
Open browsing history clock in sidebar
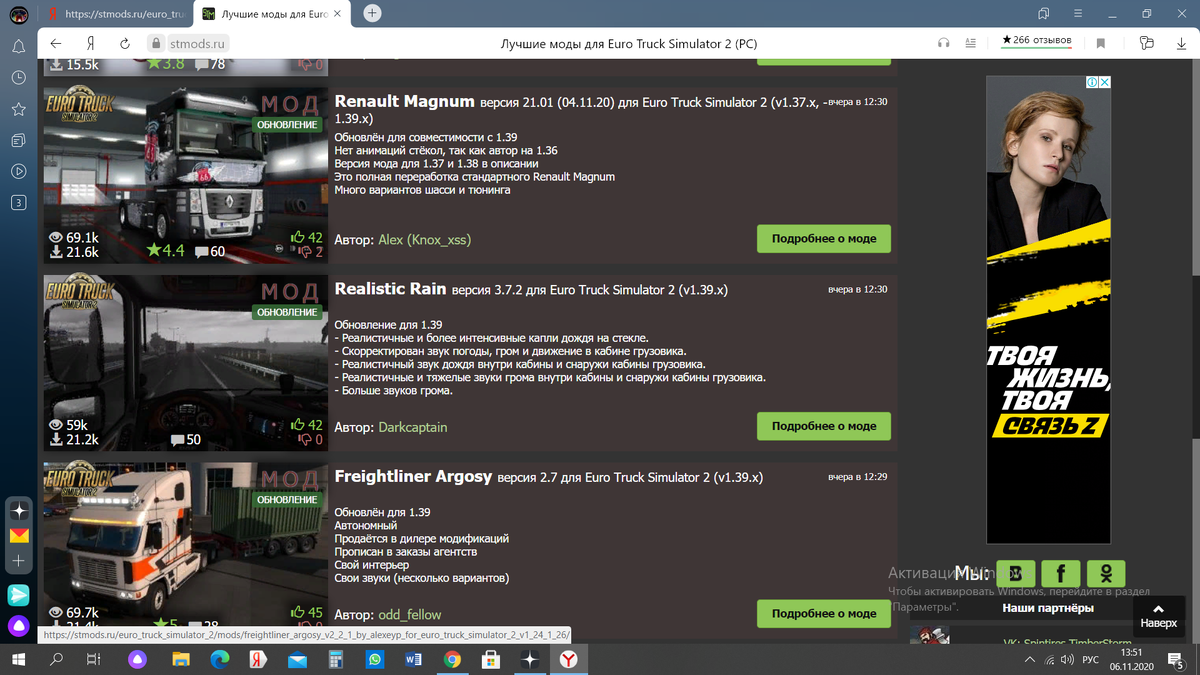(x=18, y=77)
